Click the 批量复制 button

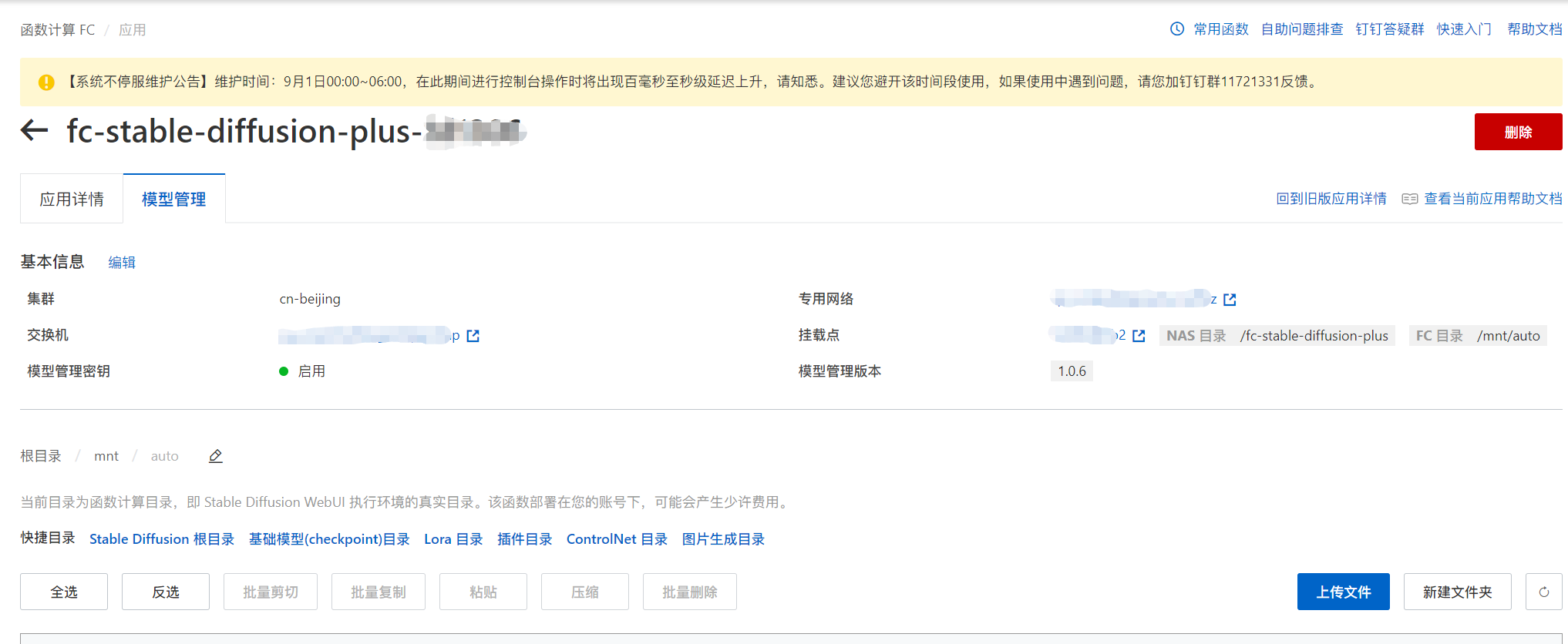[x=379, y=592]
